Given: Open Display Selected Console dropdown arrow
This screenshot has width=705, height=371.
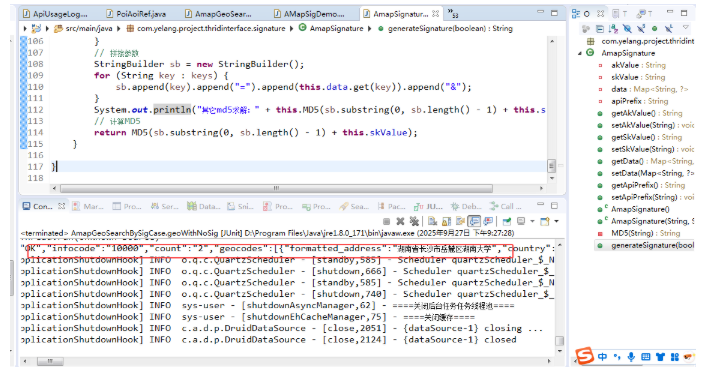Looking at the screenshot, I should tap(532, 221).
